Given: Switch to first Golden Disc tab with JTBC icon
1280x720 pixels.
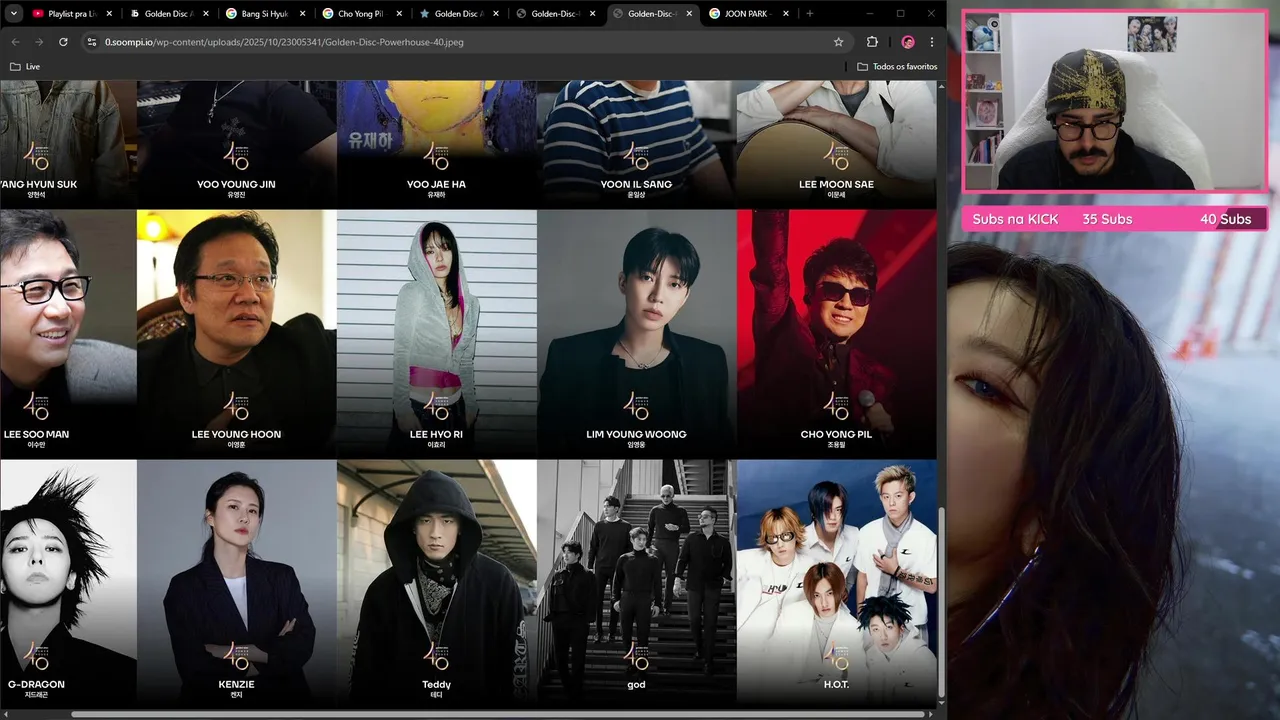Looking at the screenshot, I should pyautogui.click(x=169, y=14).
